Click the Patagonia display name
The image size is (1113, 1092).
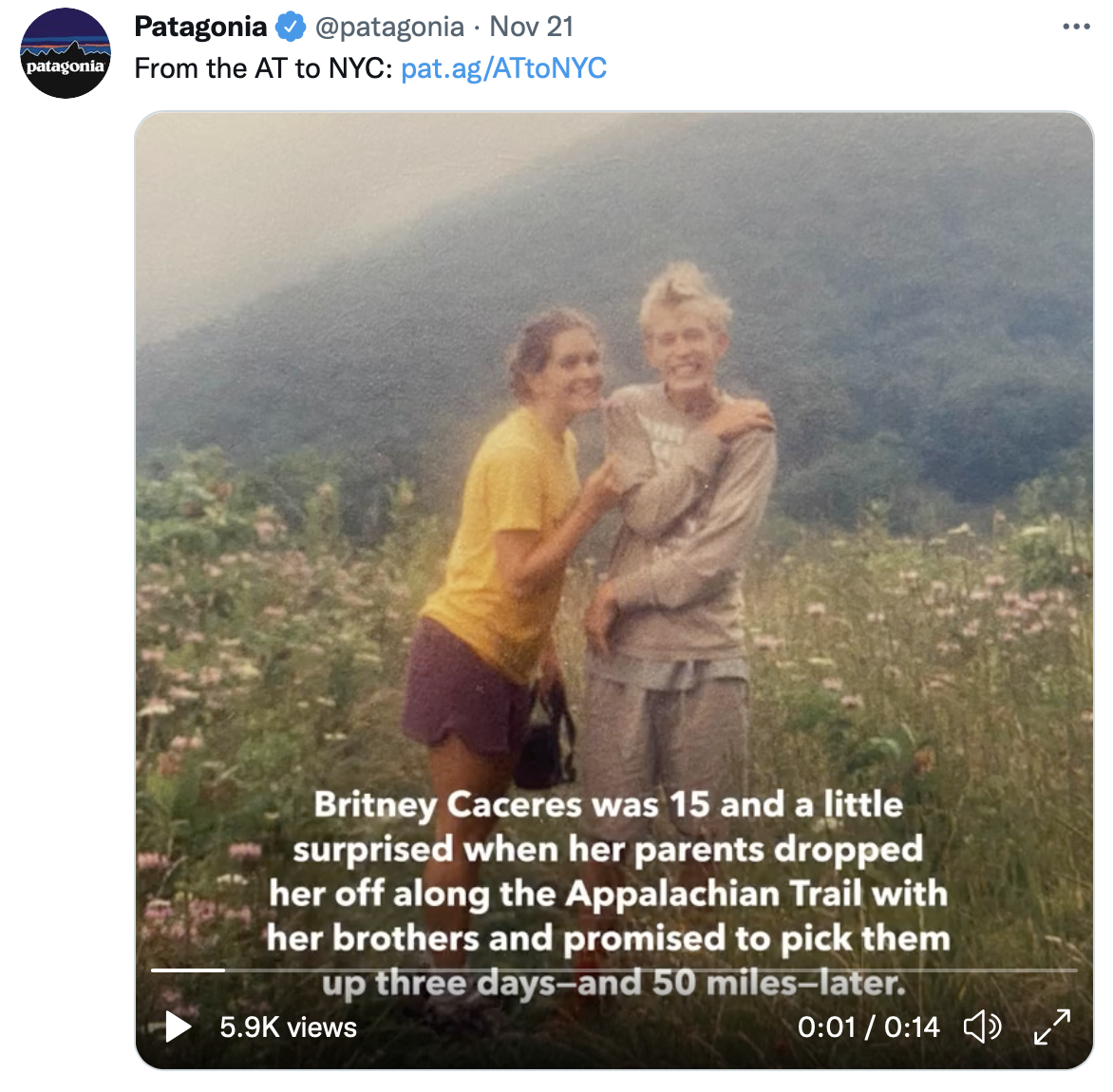(200, 27)
